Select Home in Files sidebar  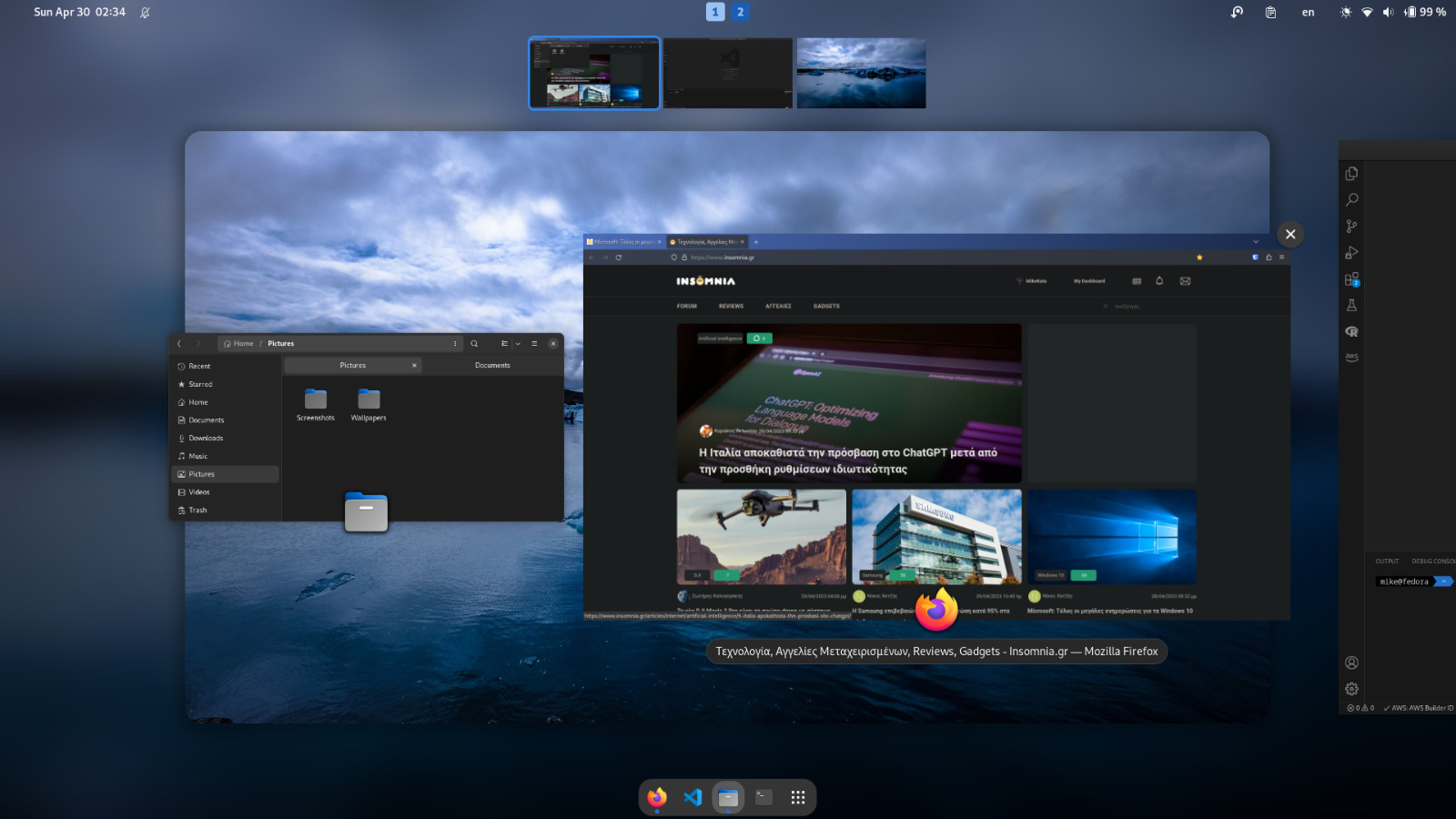click(225, 402)
